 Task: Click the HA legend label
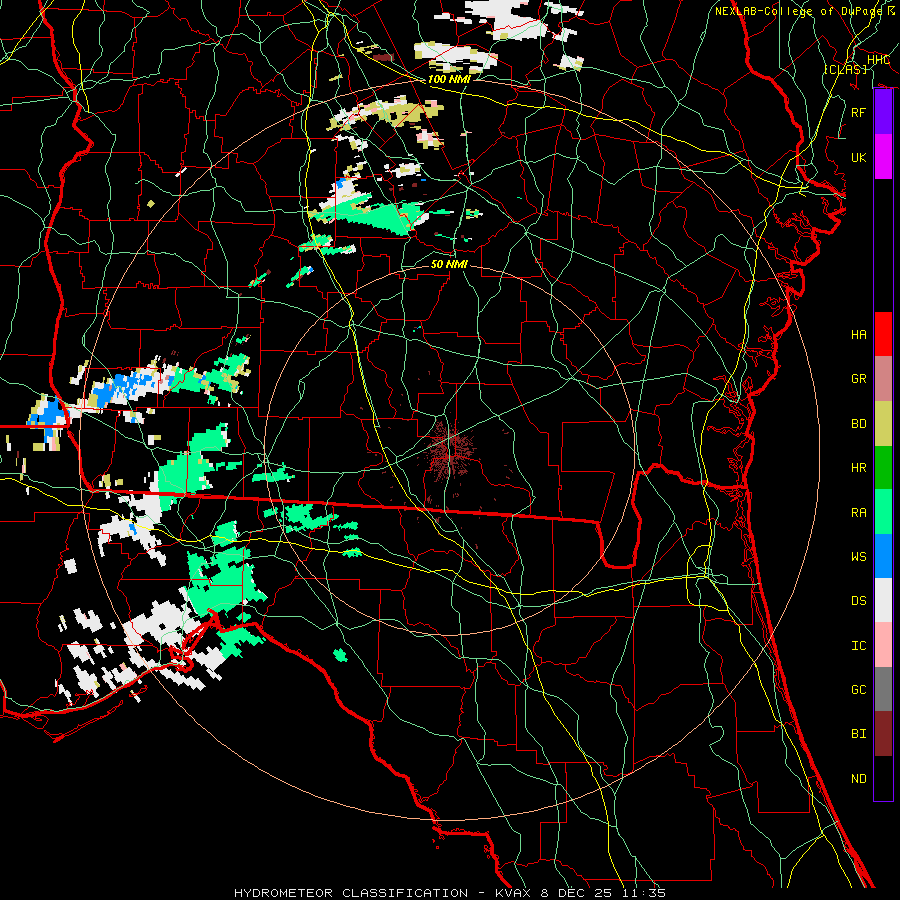point(859,335)
